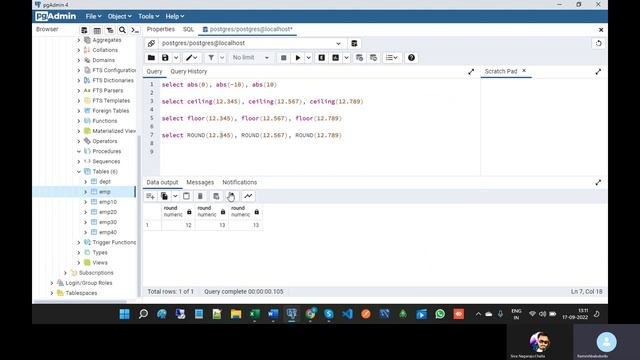Click the first round column header
Image resolution: width=640 pixels, height=360 pixels.
[x=178, y=211]
